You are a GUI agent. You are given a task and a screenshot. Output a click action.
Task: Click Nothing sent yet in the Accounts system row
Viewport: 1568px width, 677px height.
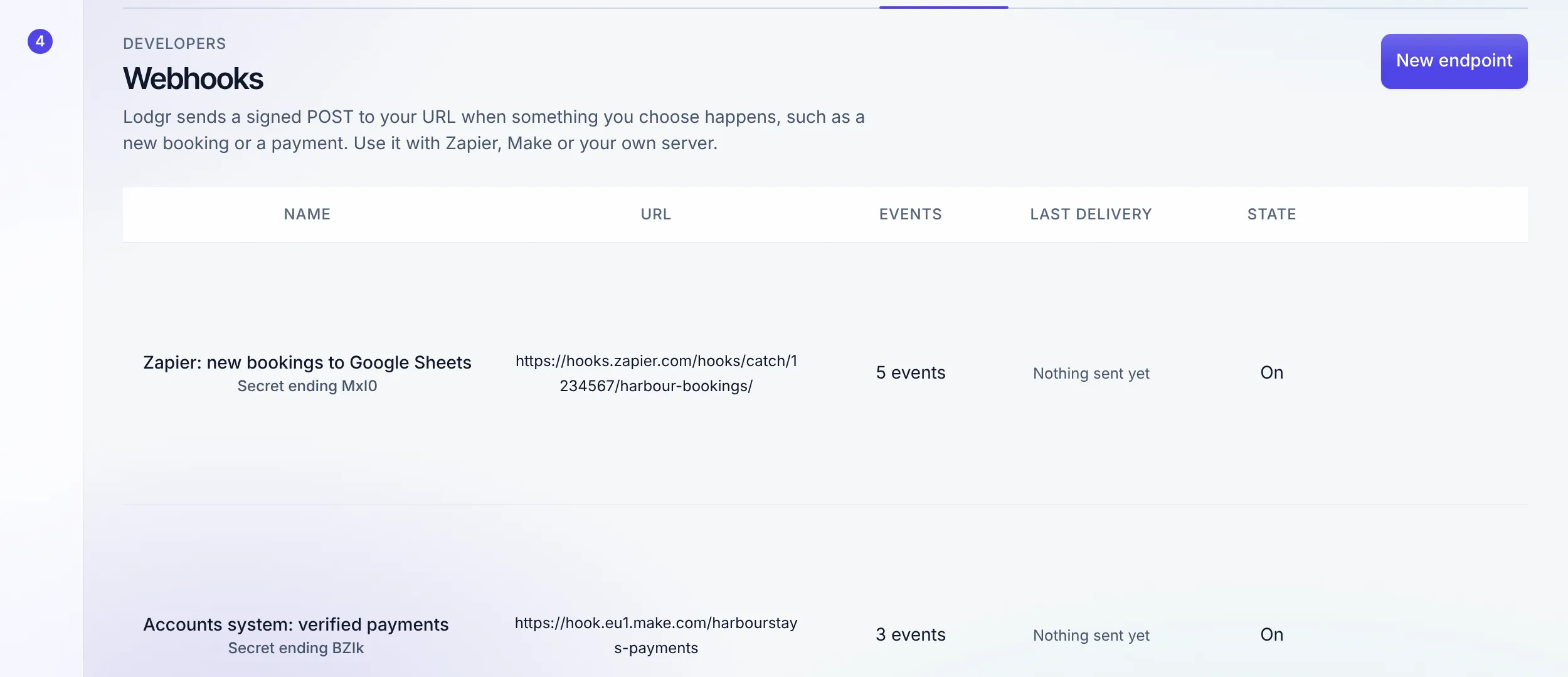tap(1091, 635)
